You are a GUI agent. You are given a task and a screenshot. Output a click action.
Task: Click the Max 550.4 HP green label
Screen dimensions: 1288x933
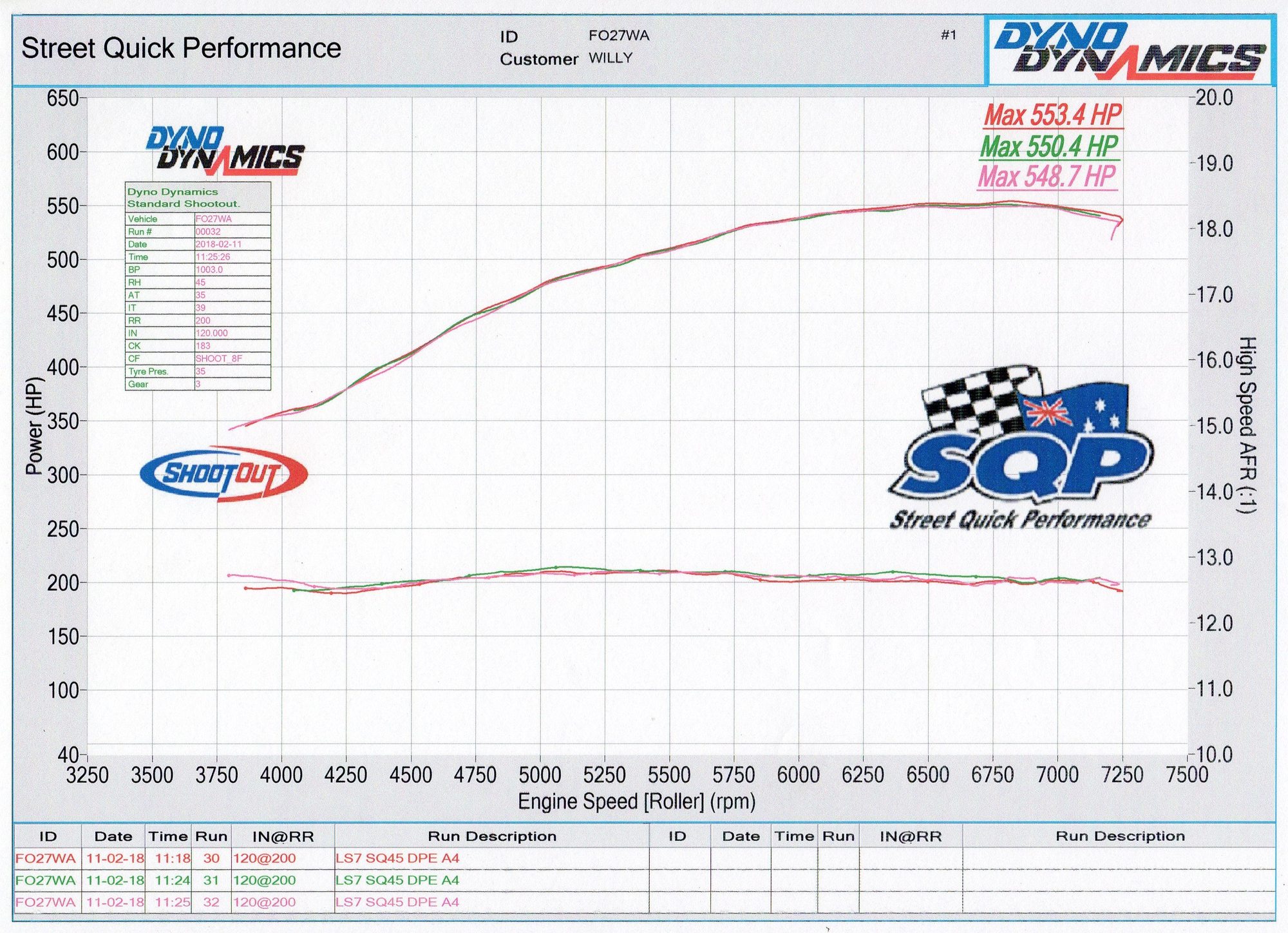(x=1049, y=146)
